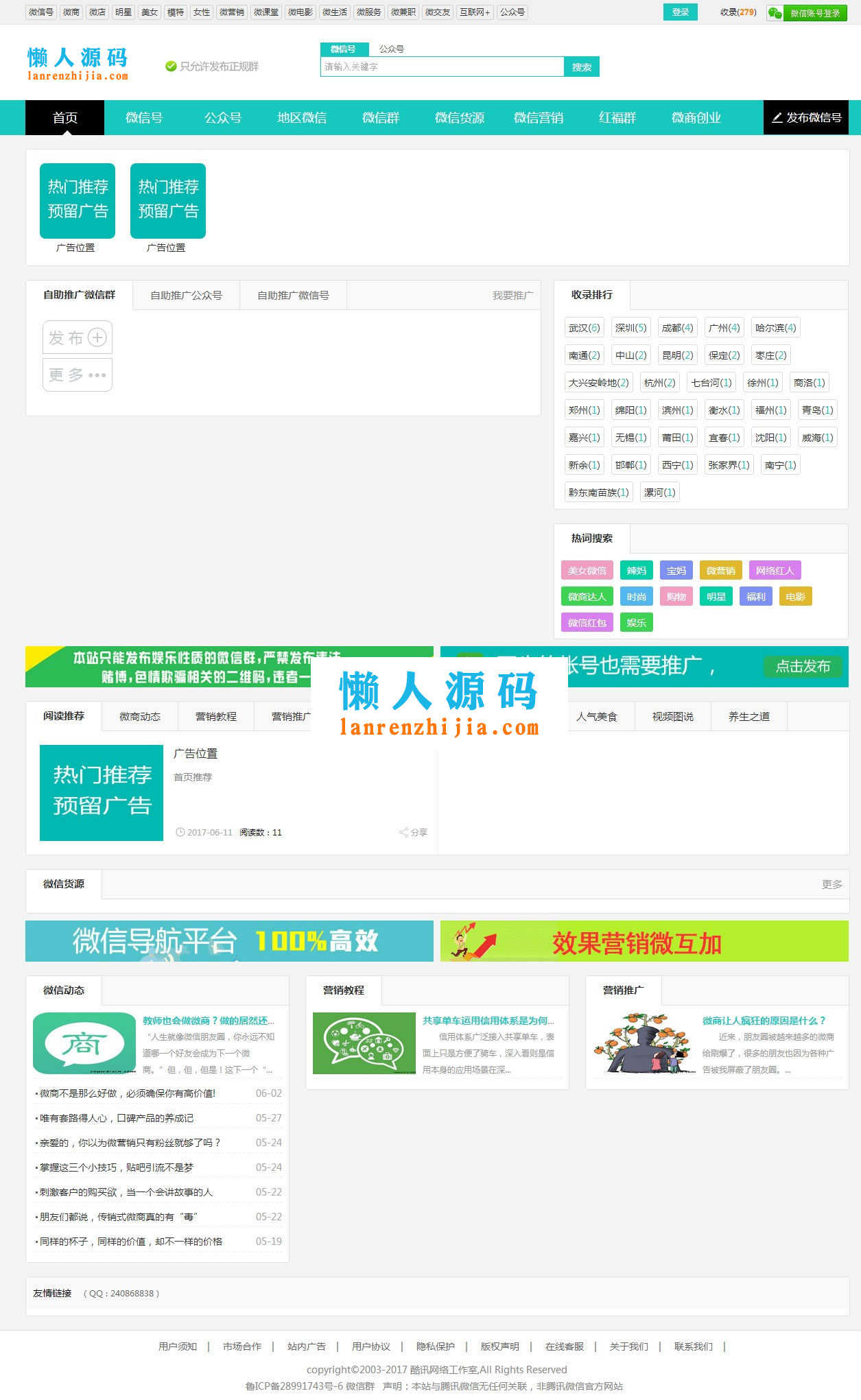Click the 懒人源码 header logo

coord(78,64)
